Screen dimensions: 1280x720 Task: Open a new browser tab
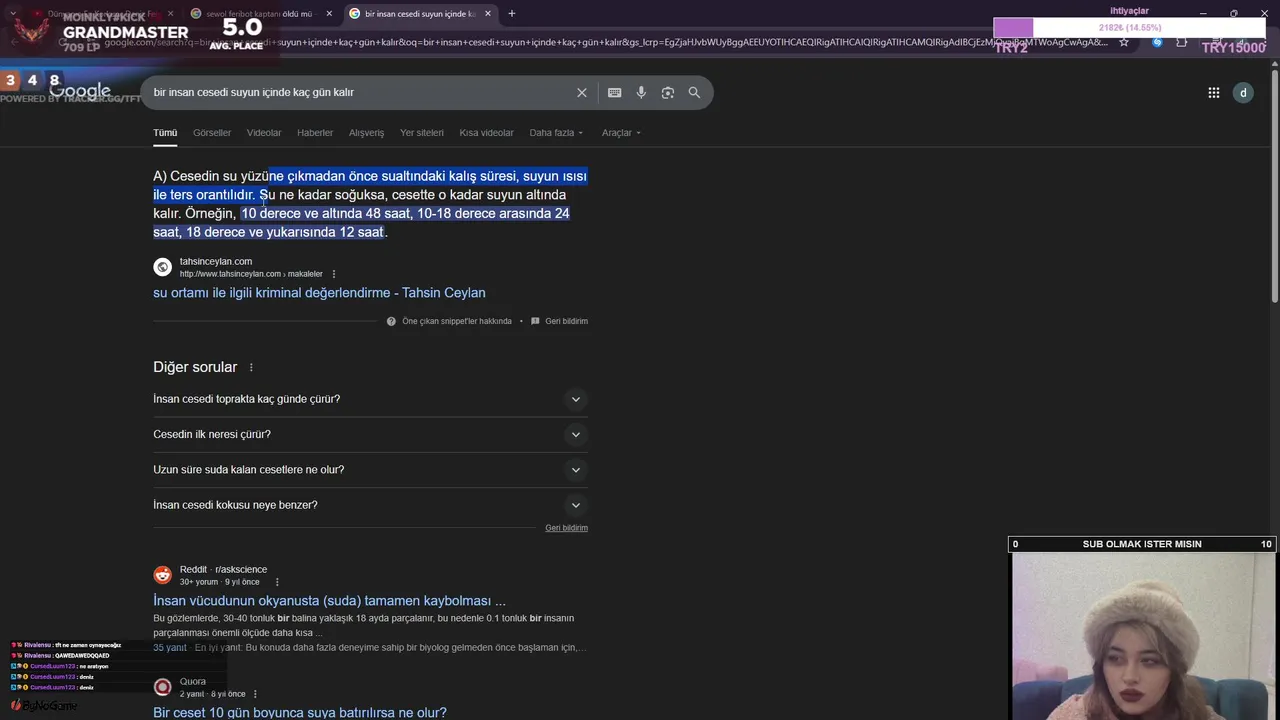511,13
